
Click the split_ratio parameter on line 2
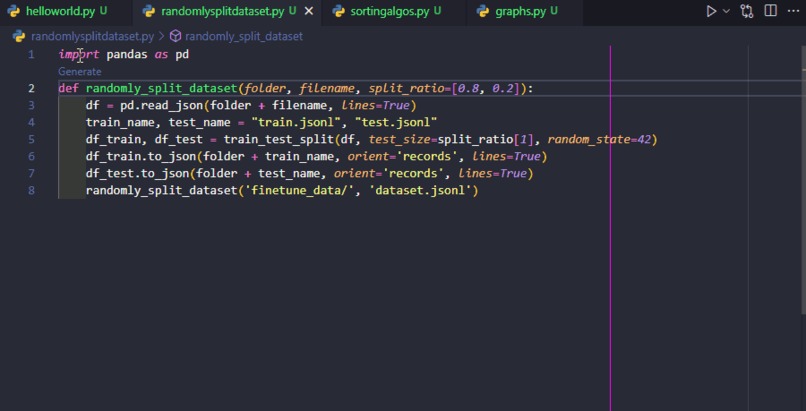tap(406, 88)
